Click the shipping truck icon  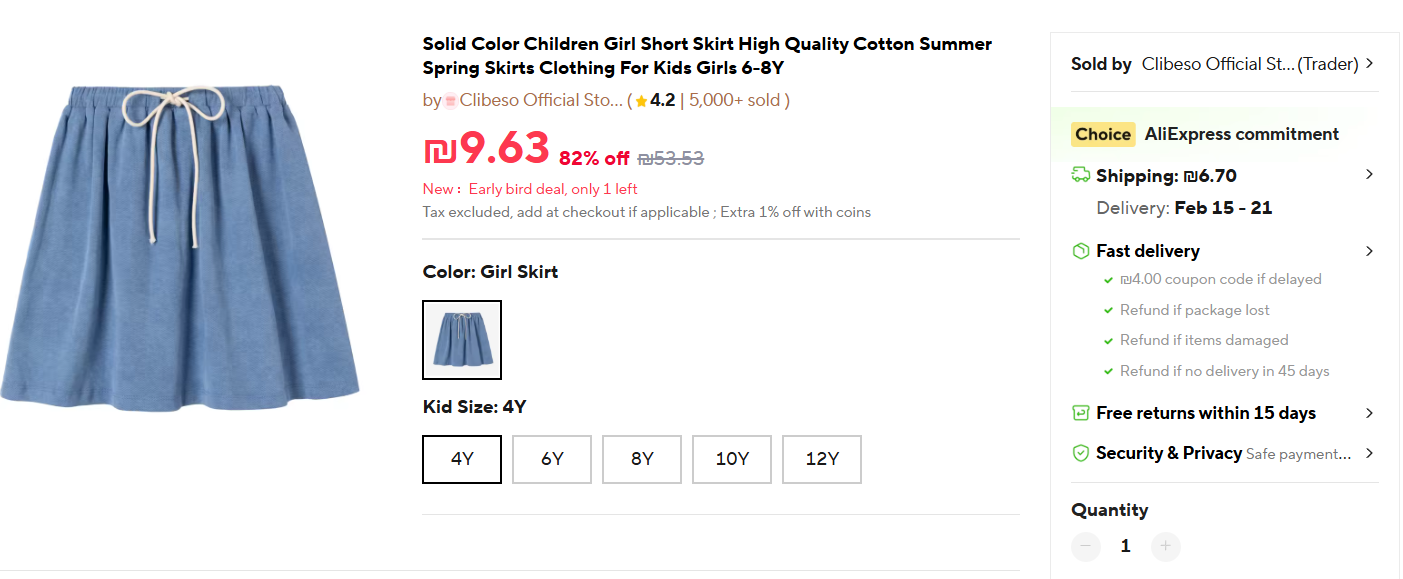[x=1081, y=175]
